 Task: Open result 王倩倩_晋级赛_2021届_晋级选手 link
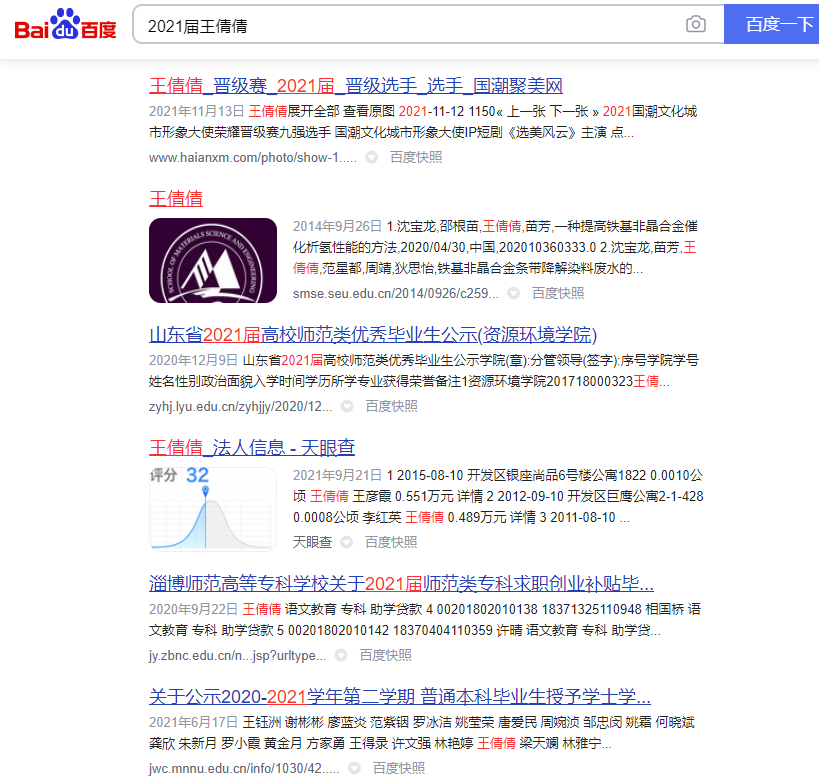[356, 86]
